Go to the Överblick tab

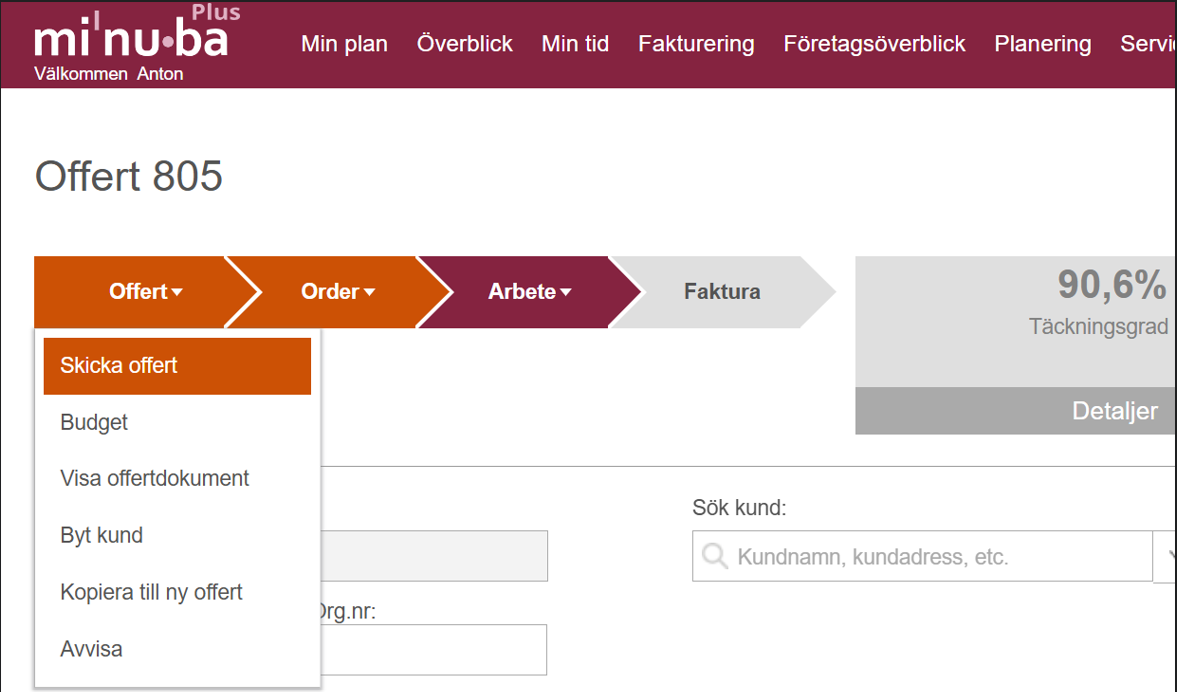pos(465,44)
